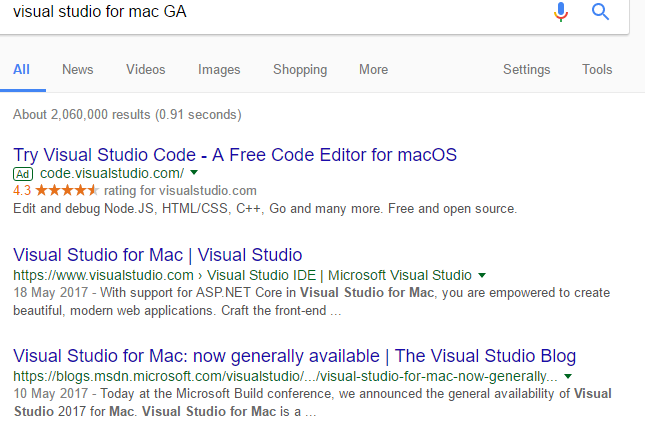The width and height of the screenshot is (645, 440).
Task: Click the Ad label badge
Action: tap(23, 174)
